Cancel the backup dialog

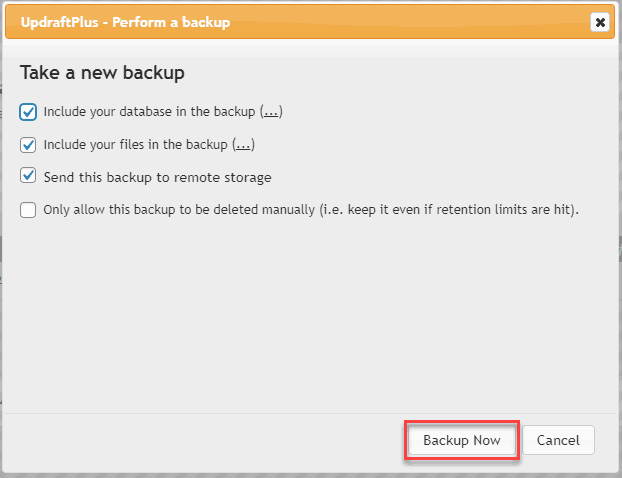[x=558, y=440]
